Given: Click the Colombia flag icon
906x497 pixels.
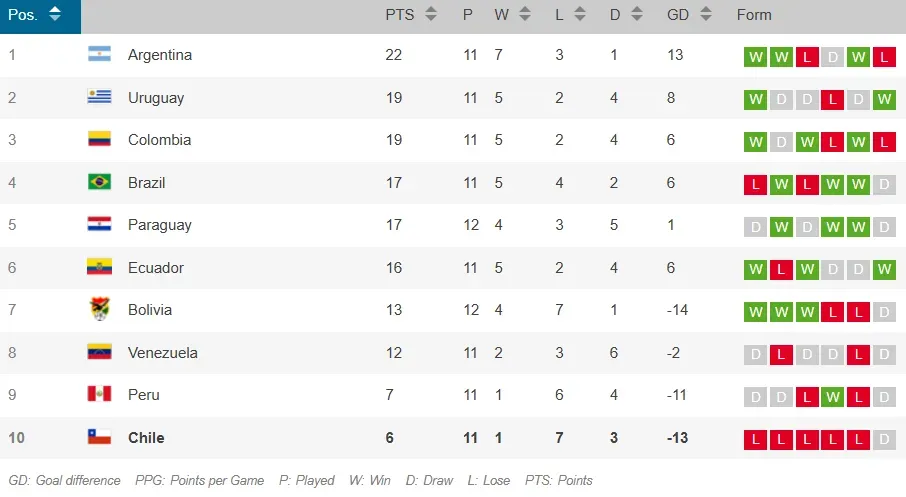Looking at the screenshot, I should click(99, 140).
